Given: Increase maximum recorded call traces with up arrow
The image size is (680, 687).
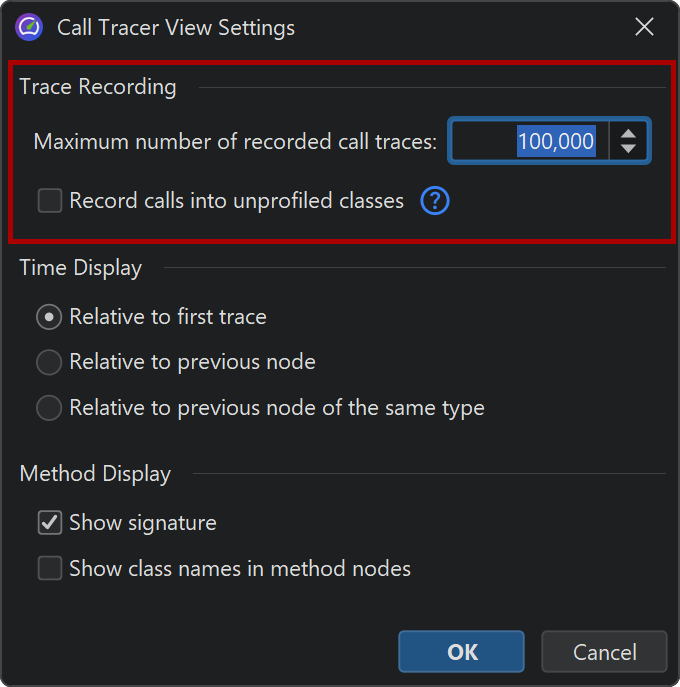Looking at the screenshot, I should (628, 133).
